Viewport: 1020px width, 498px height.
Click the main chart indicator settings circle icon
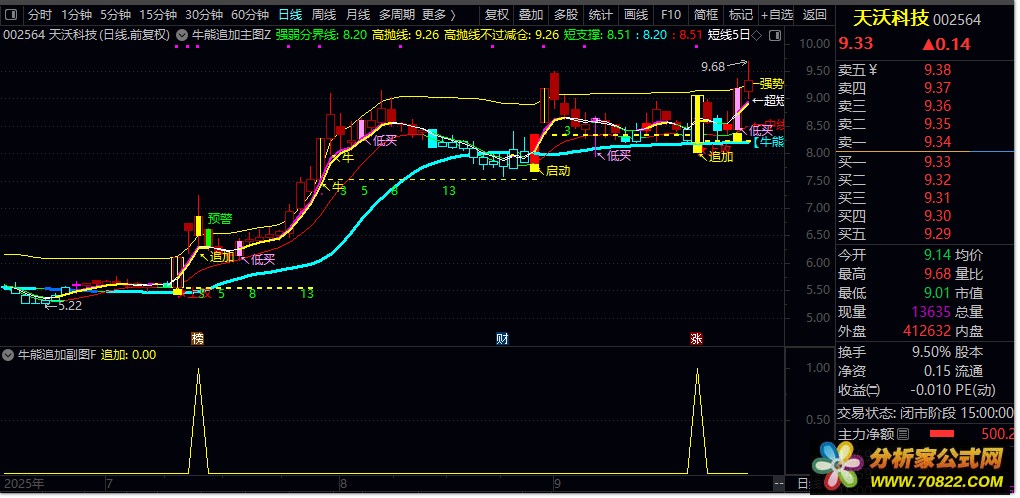pos(180,34)
